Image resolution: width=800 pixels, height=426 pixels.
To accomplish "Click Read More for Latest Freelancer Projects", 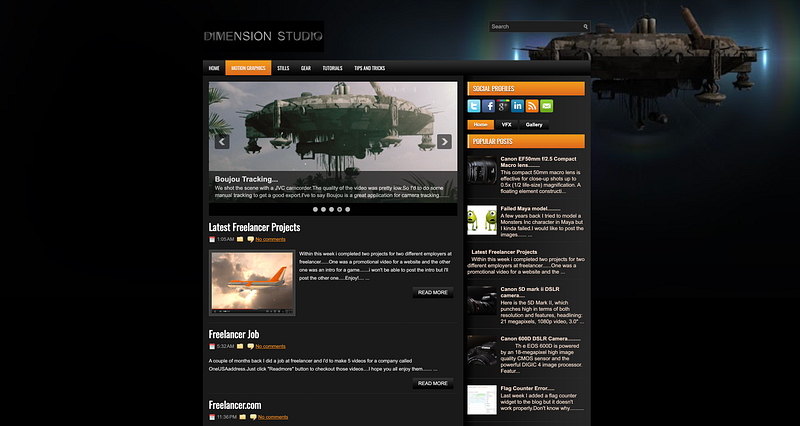I will [433, 292].
